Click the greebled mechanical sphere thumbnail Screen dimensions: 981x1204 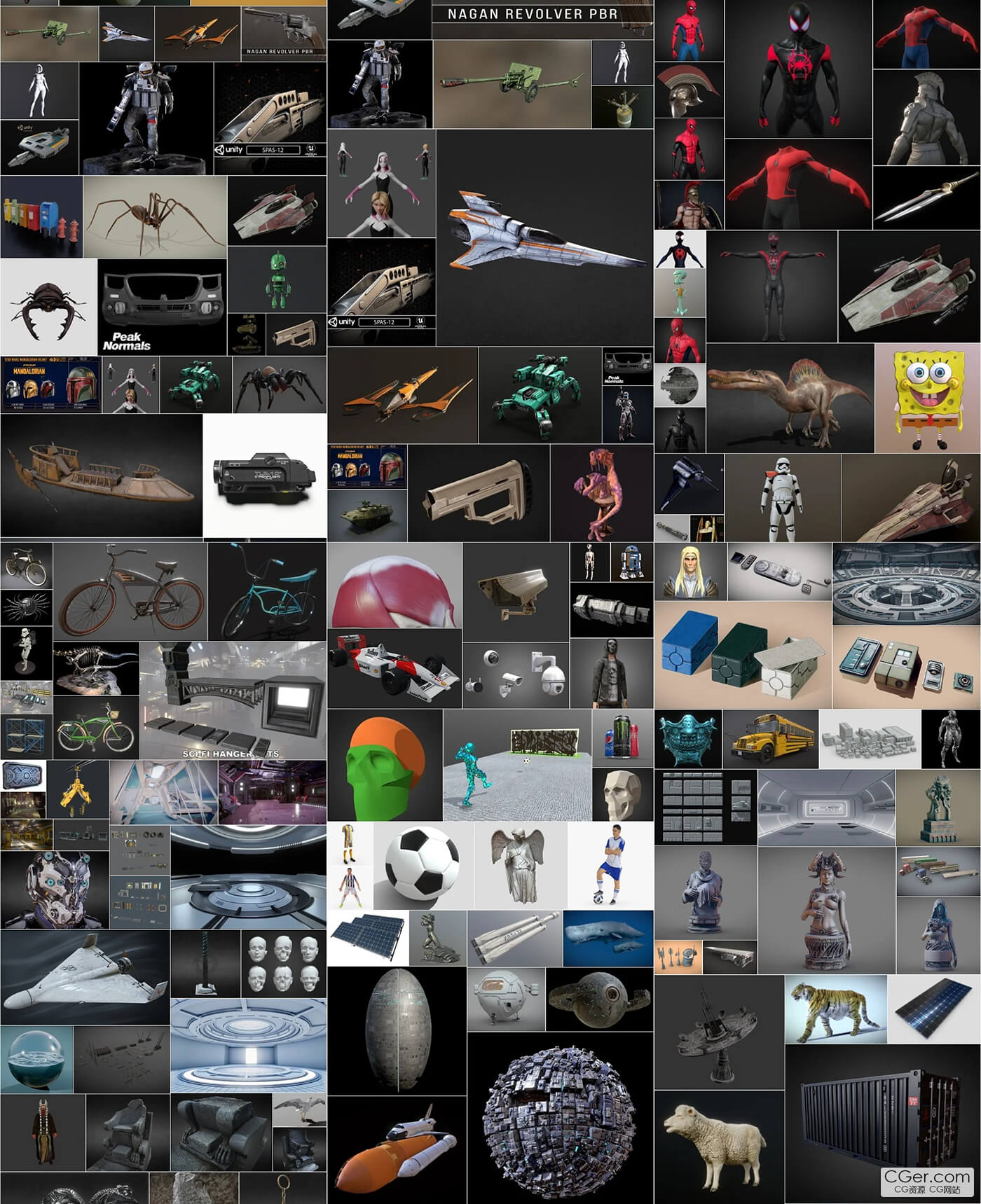click(x=560, y=1118)
